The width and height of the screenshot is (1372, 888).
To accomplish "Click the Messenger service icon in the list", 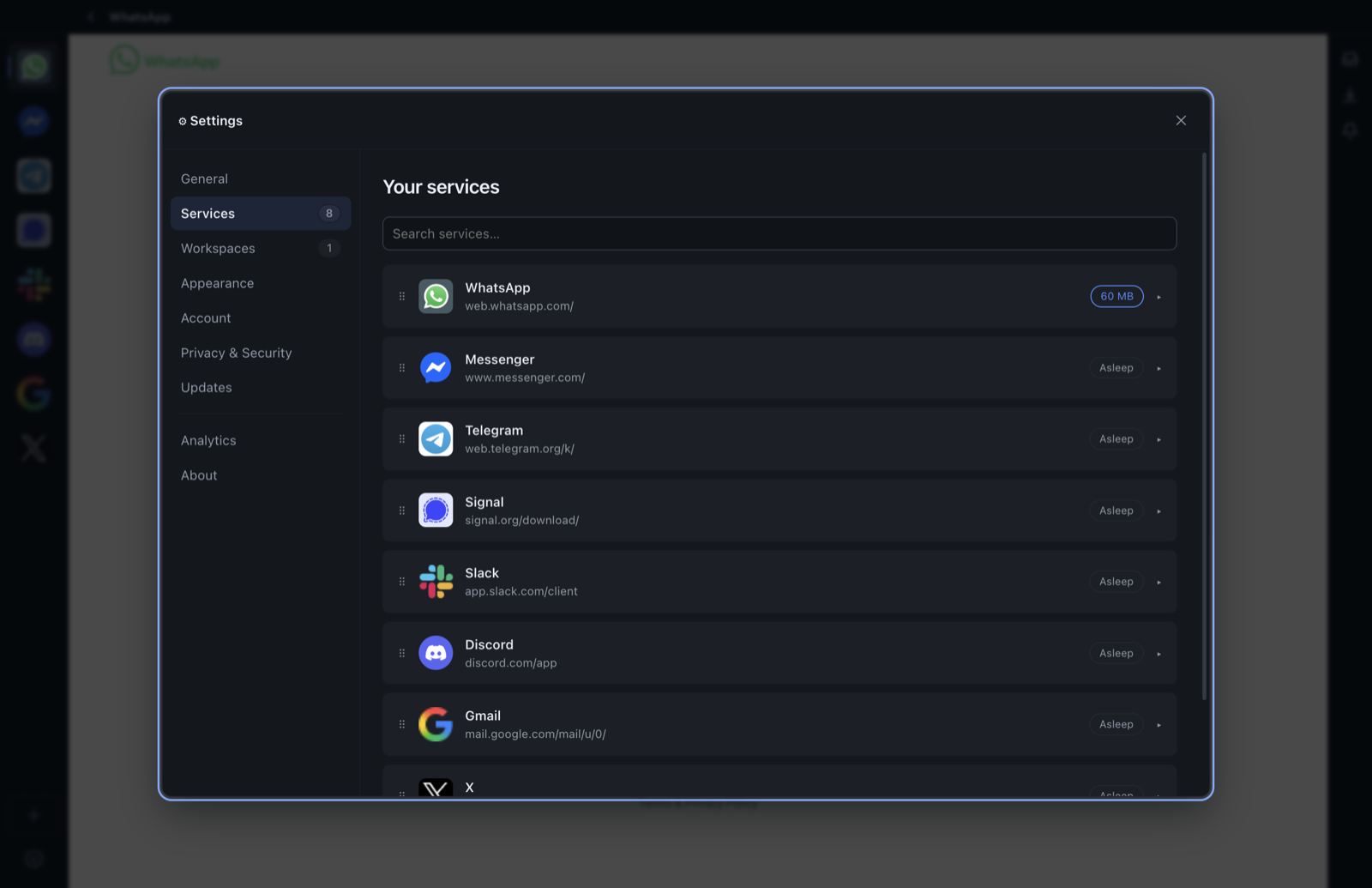I will [436, 367].
